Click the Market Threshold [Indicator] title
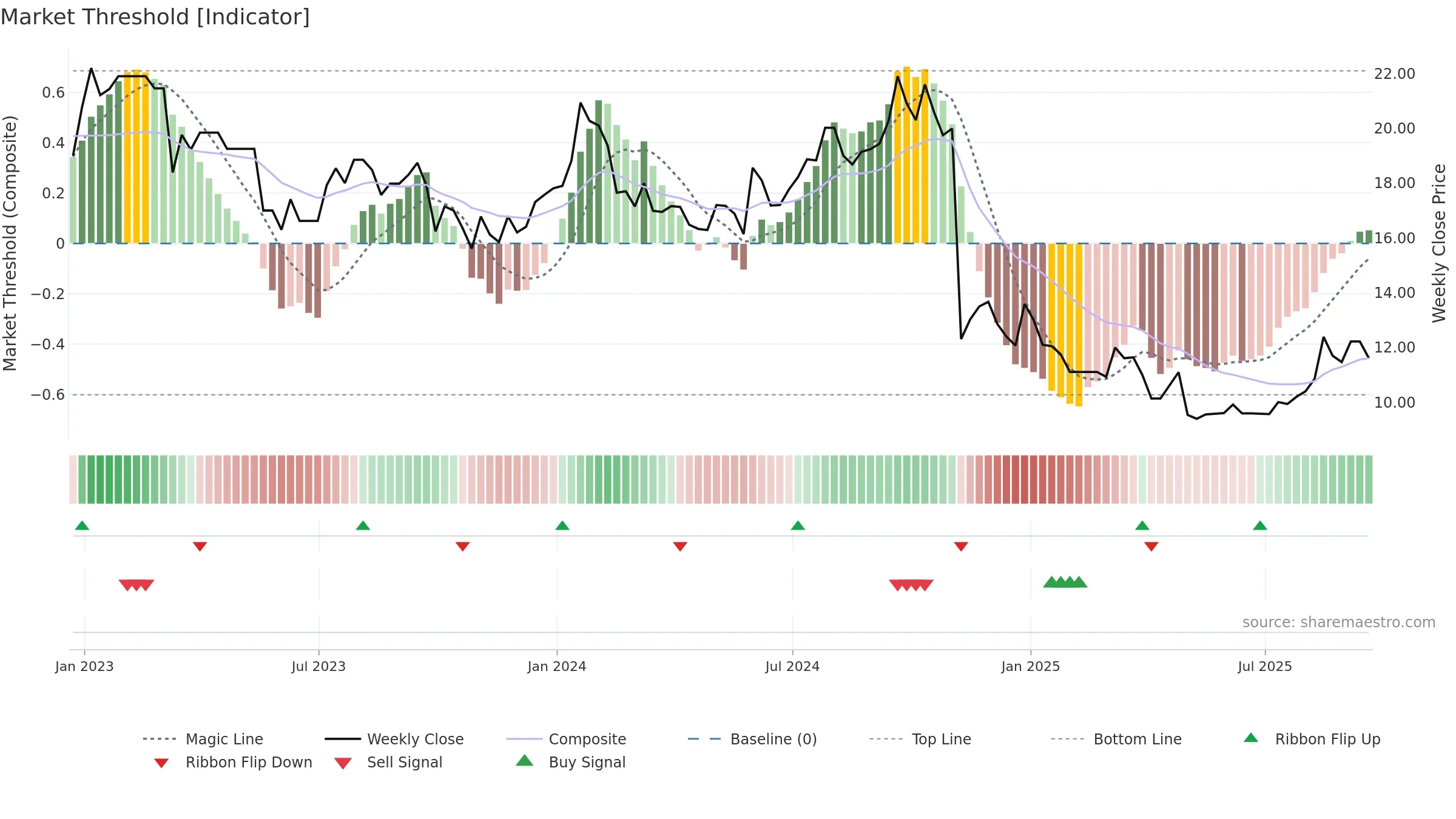This screenshot has width=1456, height=819. (x=155, y=17)
